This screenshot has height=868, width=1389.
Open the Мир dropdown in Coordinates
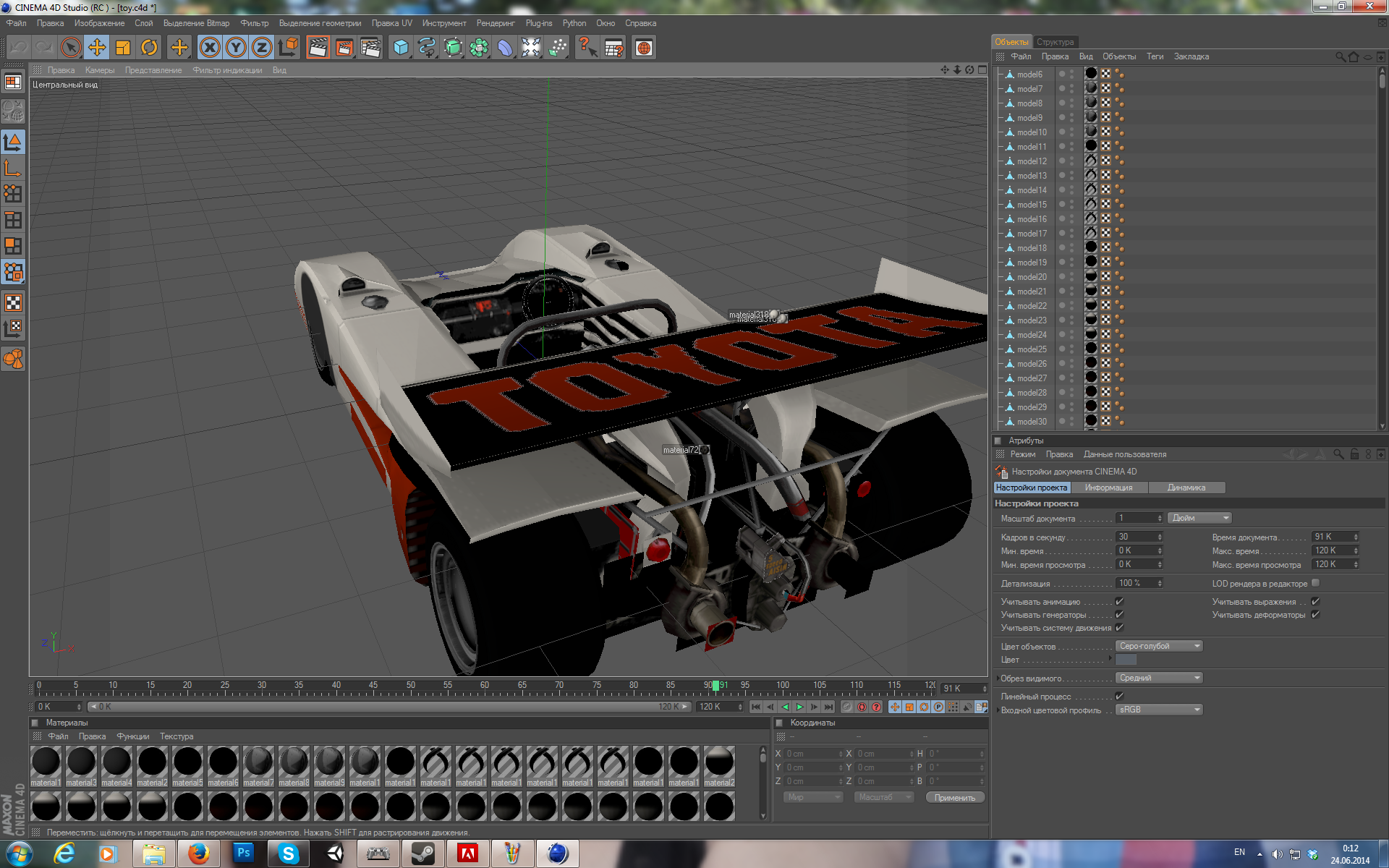[814, 797]
